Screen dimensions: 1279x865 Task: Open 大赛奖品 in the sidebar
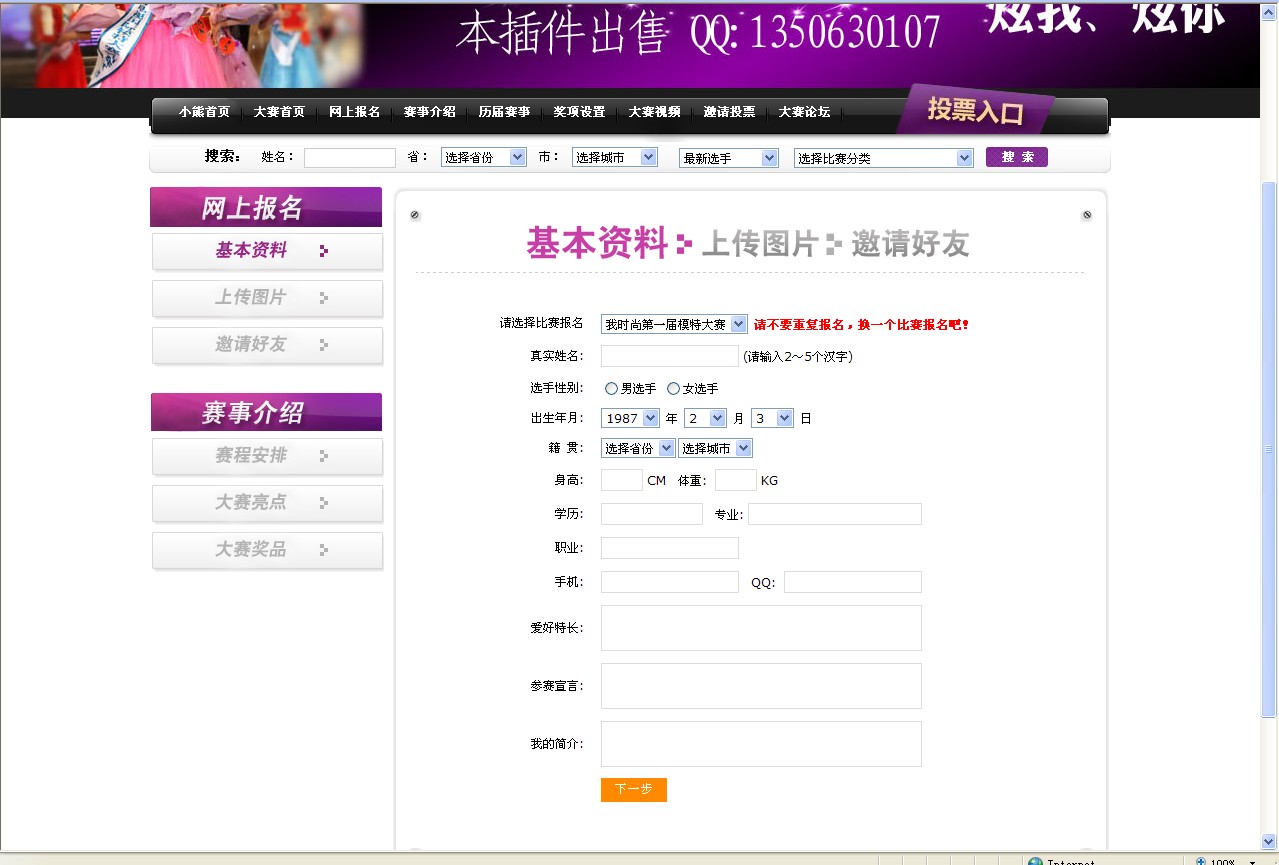267,550
